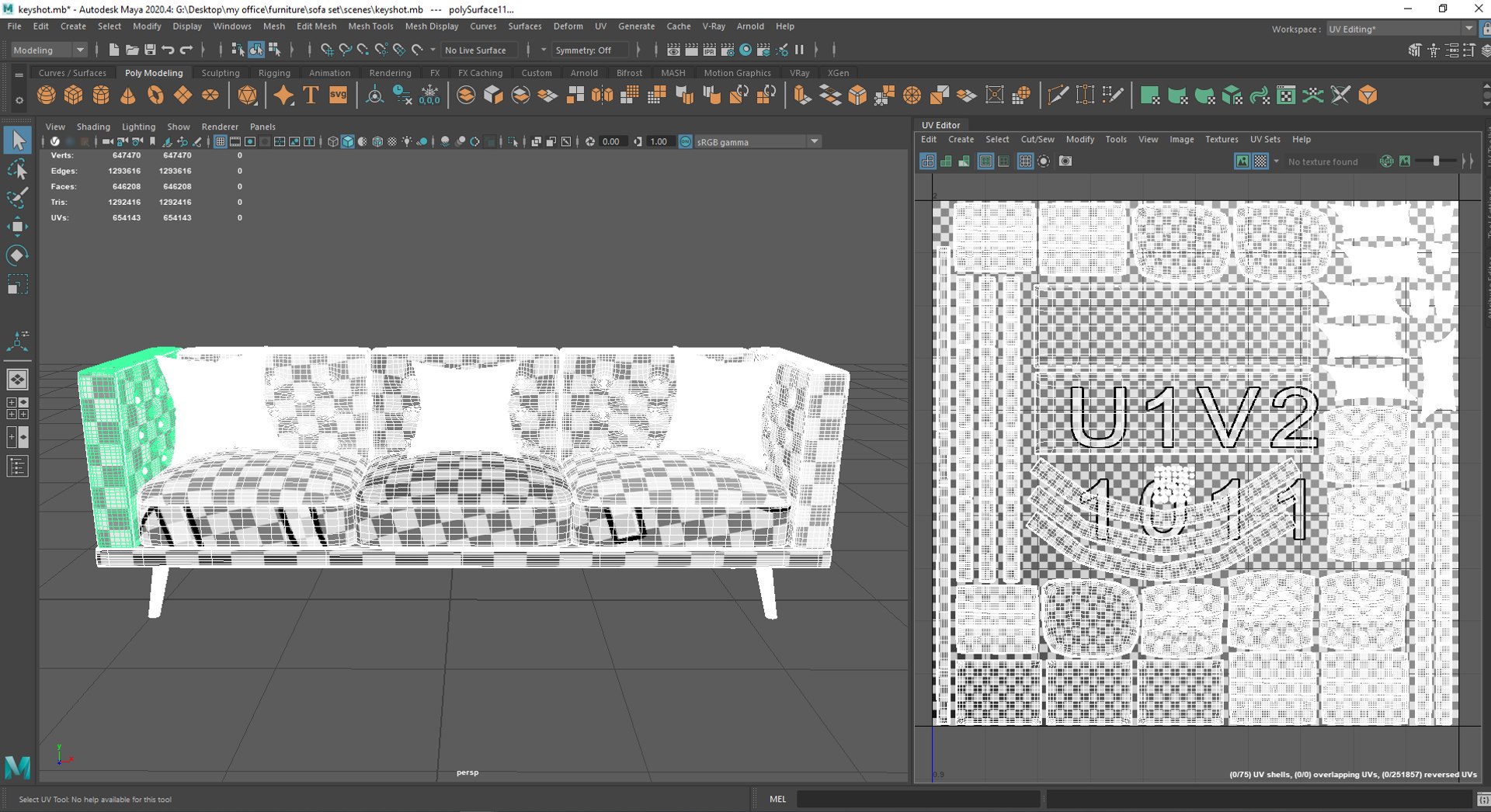This screenshot has width=1491, height=812.
Task: Open the Symmetry Off dropdown
Action: (x=592, y=50)
